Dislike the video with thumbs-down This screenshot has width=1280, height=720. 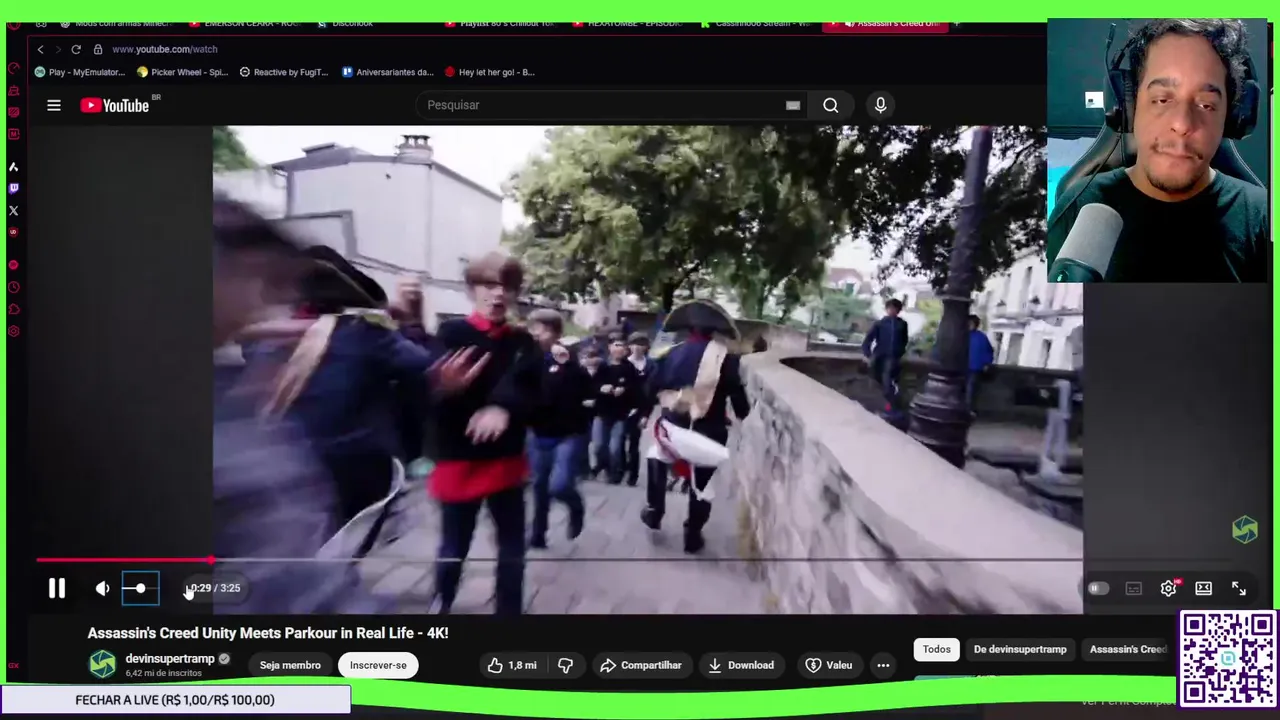point(565,665)
